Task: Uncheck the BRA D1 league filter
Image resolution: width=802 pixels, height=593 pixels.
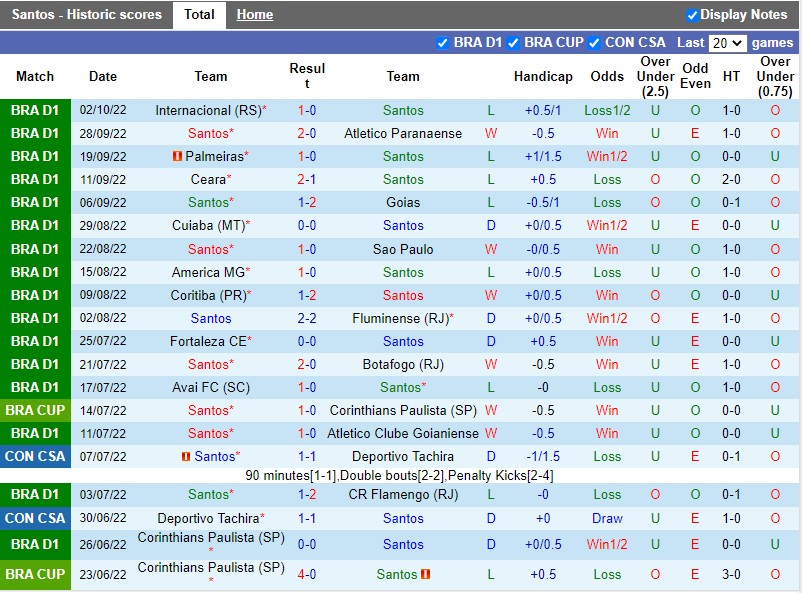Action: tap(443, 43)
